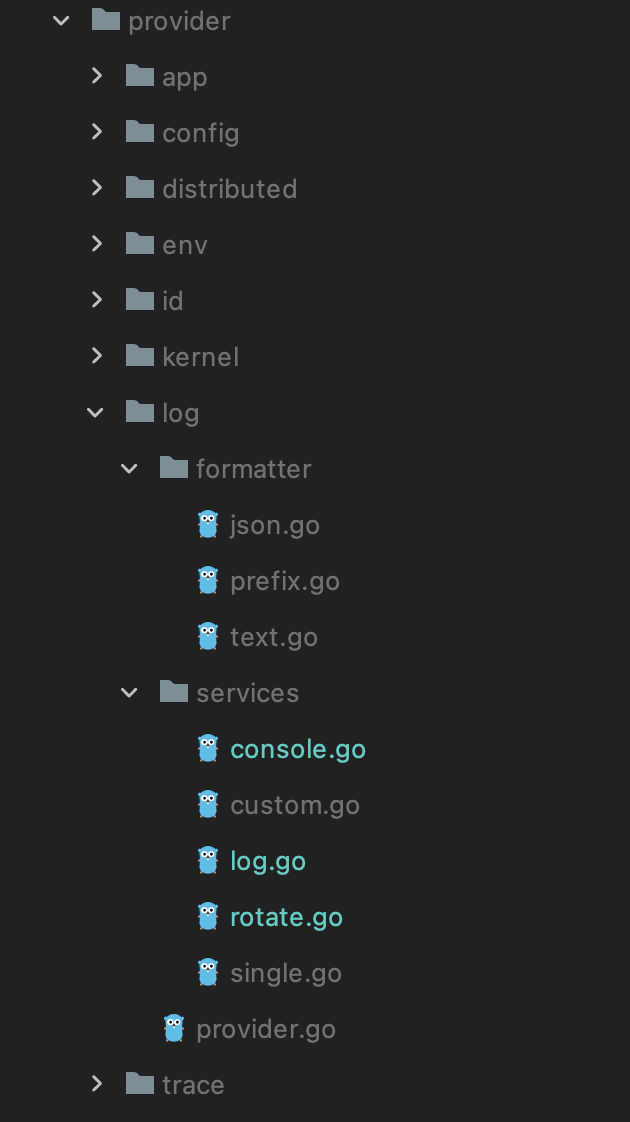
Task: Click the gopher icon beside provider.go
Action: pos(174,1028)
